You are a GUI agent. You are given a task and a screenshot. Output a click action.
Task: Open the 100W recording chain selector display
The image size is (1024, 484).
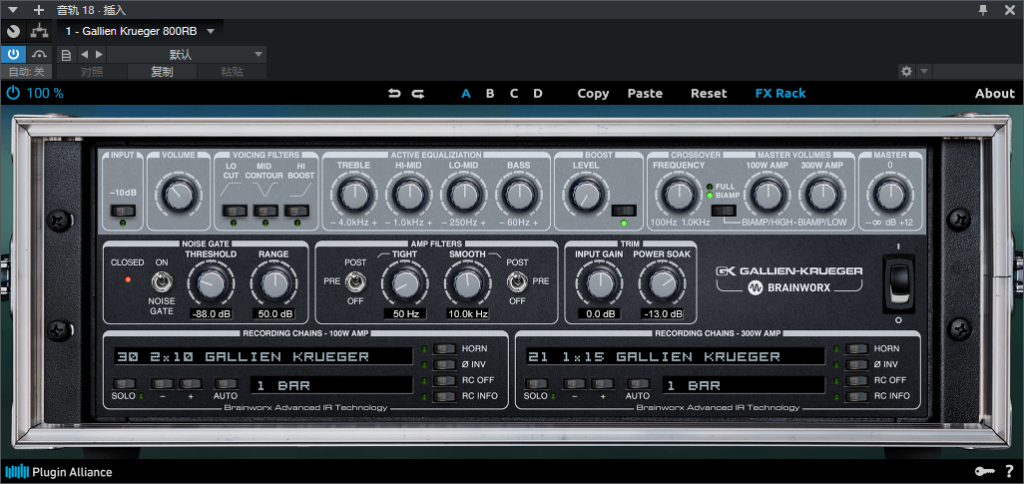click(x=263, y=356)
